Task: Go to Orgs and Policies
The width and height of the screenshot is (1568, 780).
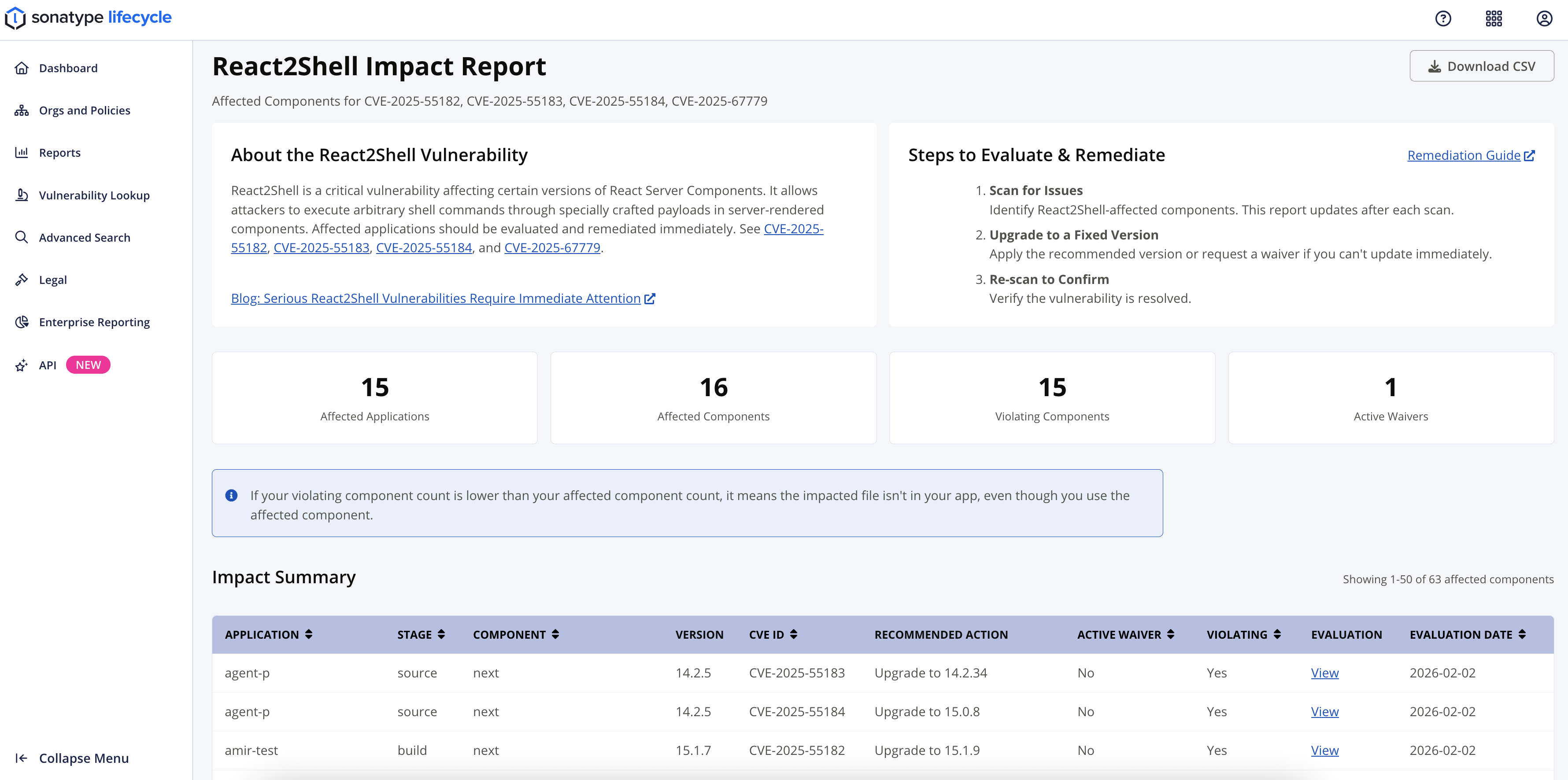Action: pos(85,111)
